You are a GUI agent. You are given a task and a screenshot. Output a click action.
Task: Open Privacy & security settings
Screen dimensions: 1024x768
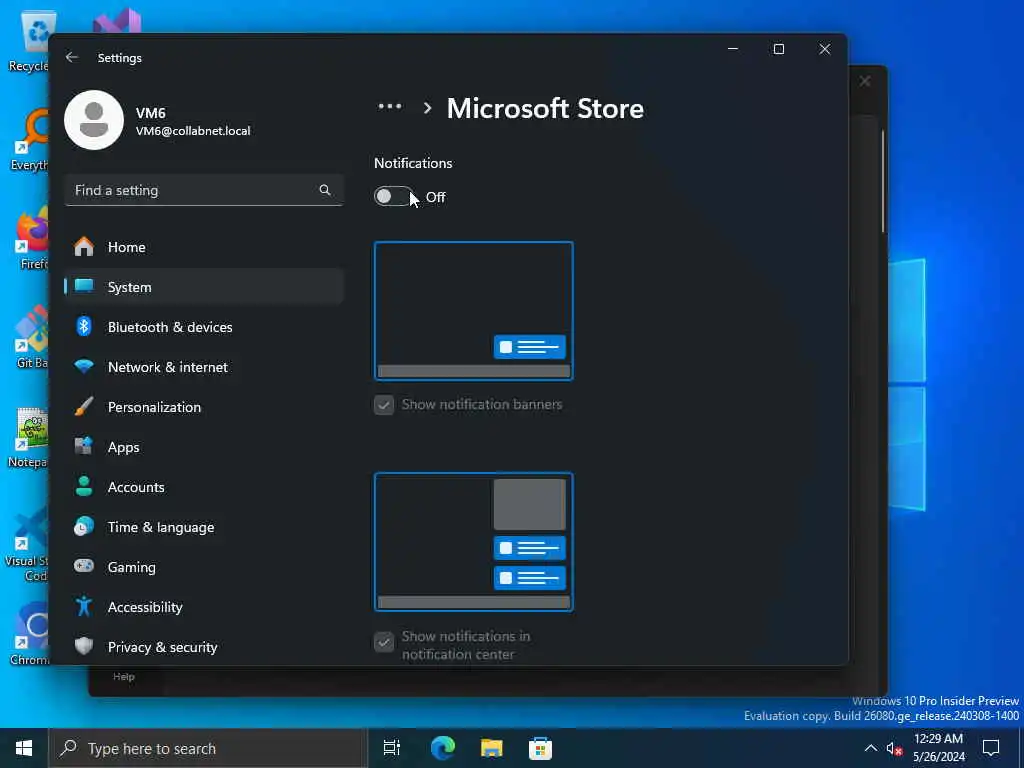tap(204, 647)
